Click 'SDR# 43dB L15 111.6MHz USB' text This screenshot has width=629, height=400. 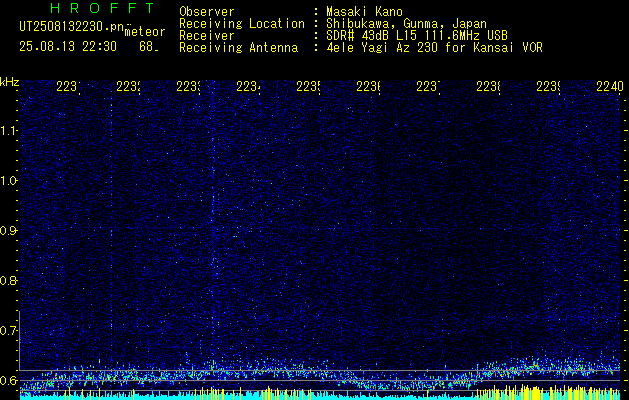417,36
